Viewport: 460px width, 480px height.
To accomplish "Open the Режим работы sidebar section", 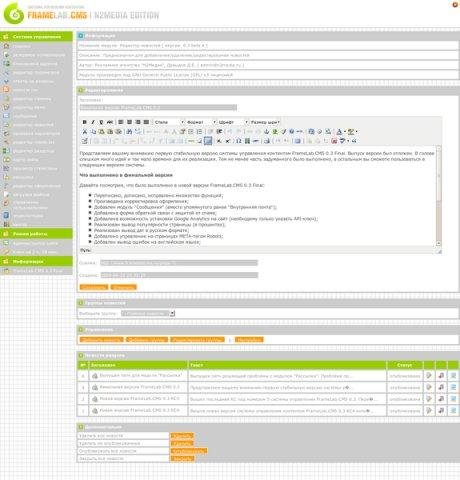I will (36, 234).
